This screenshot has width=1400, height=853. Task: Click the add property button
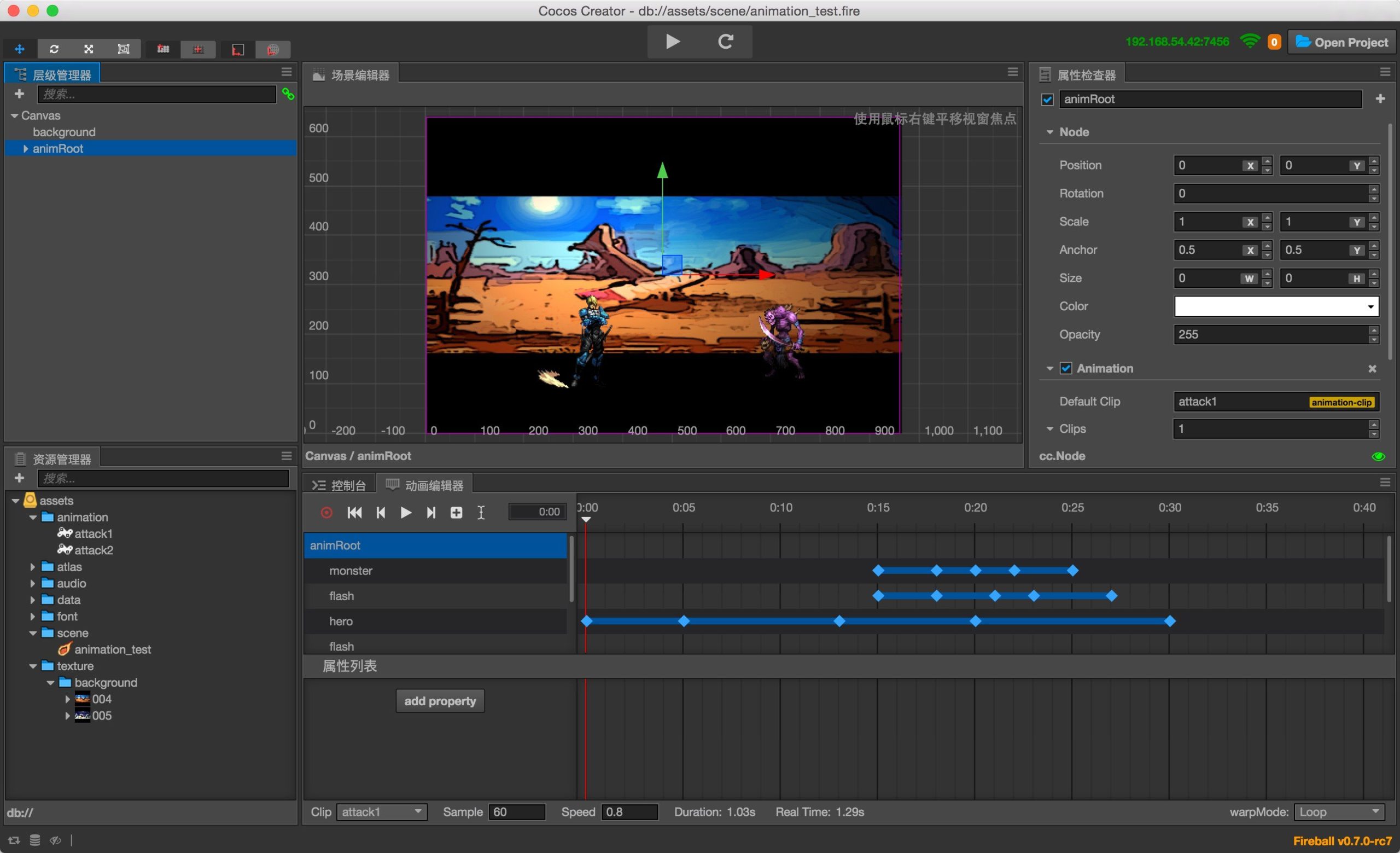440,701
